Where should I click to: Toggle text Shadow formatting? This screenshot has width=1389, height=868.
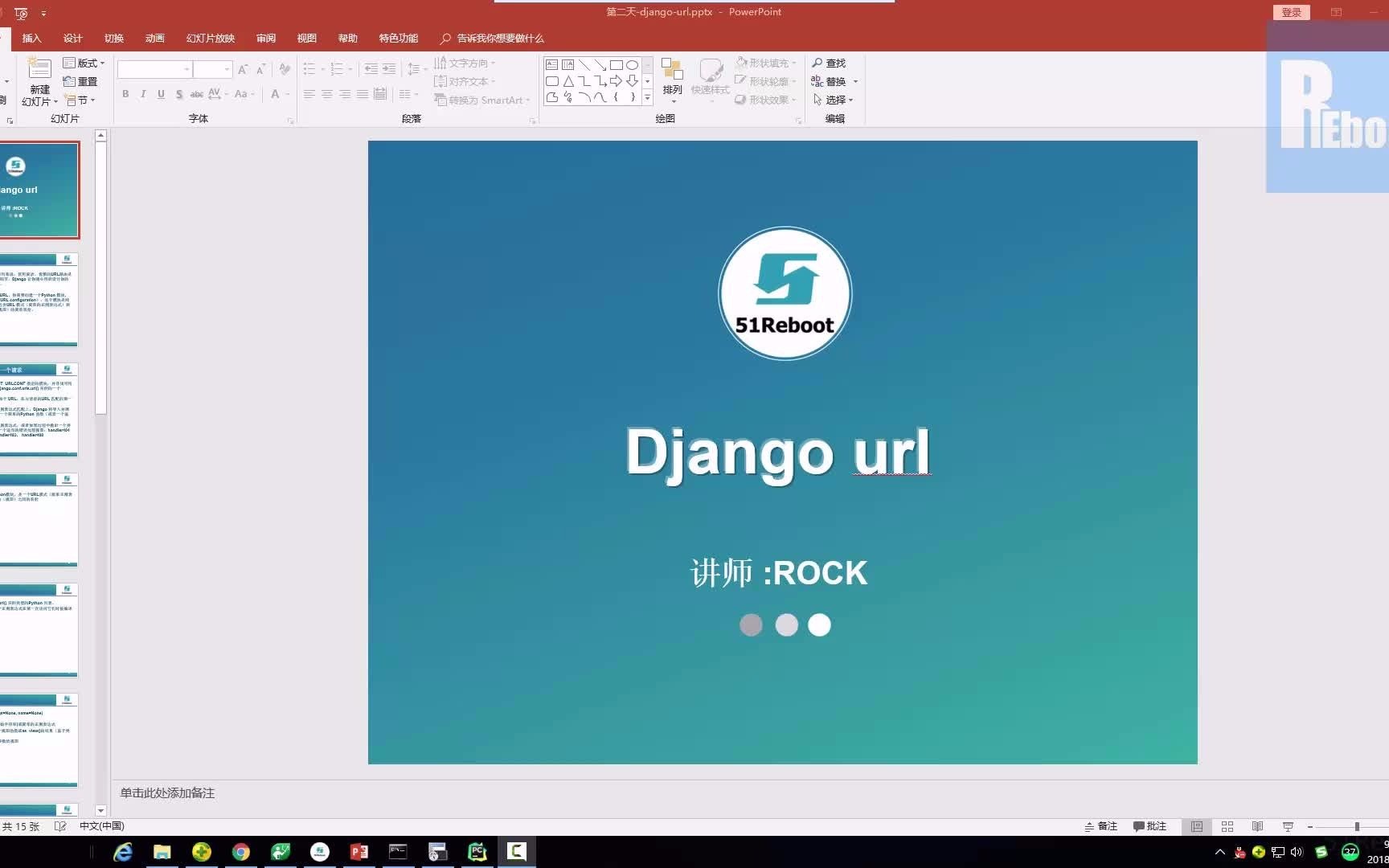[178, 94]
